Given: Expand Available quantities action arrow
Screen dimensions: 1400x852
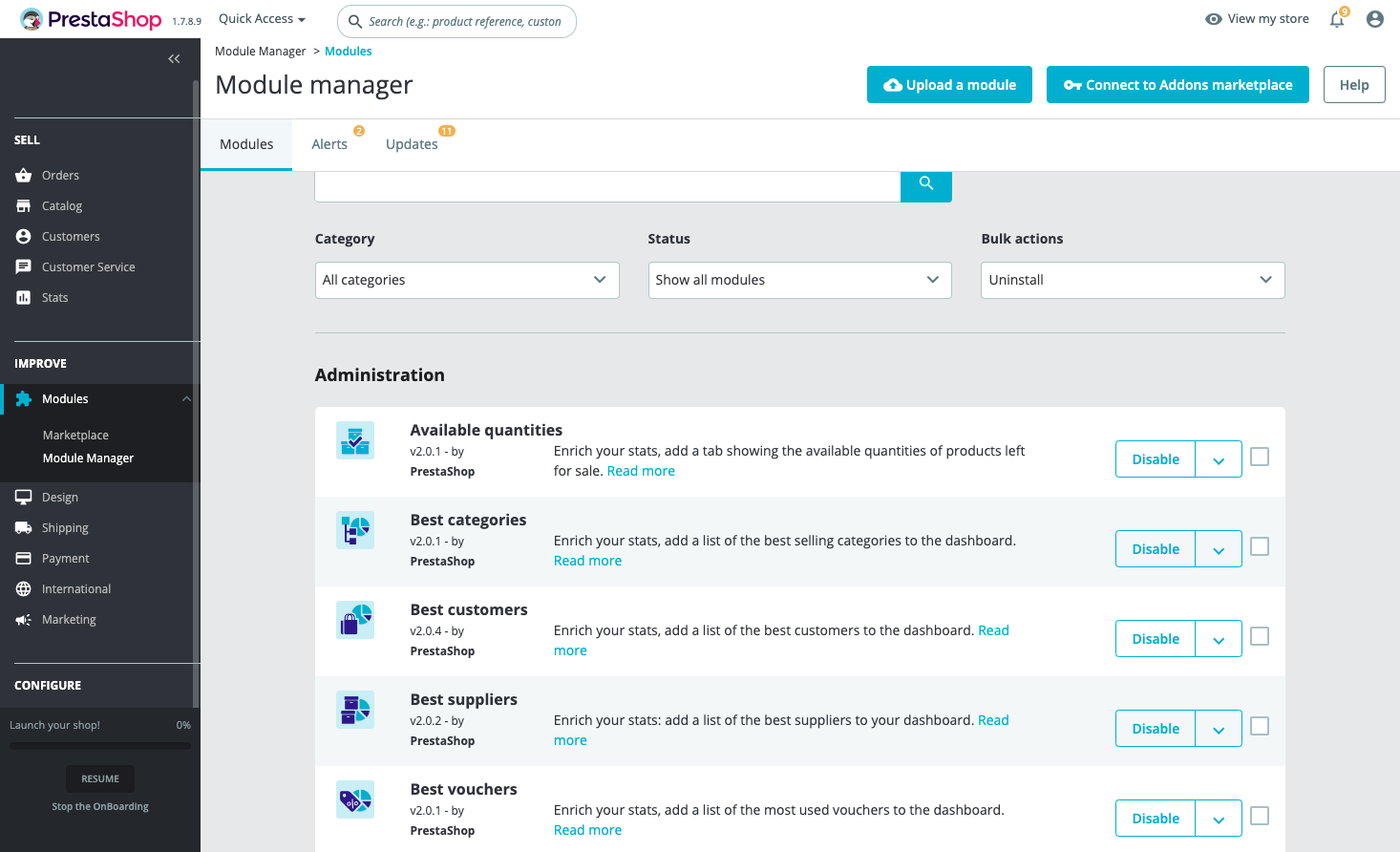Looking at the screenshot, I should (x=1219, y=459).
